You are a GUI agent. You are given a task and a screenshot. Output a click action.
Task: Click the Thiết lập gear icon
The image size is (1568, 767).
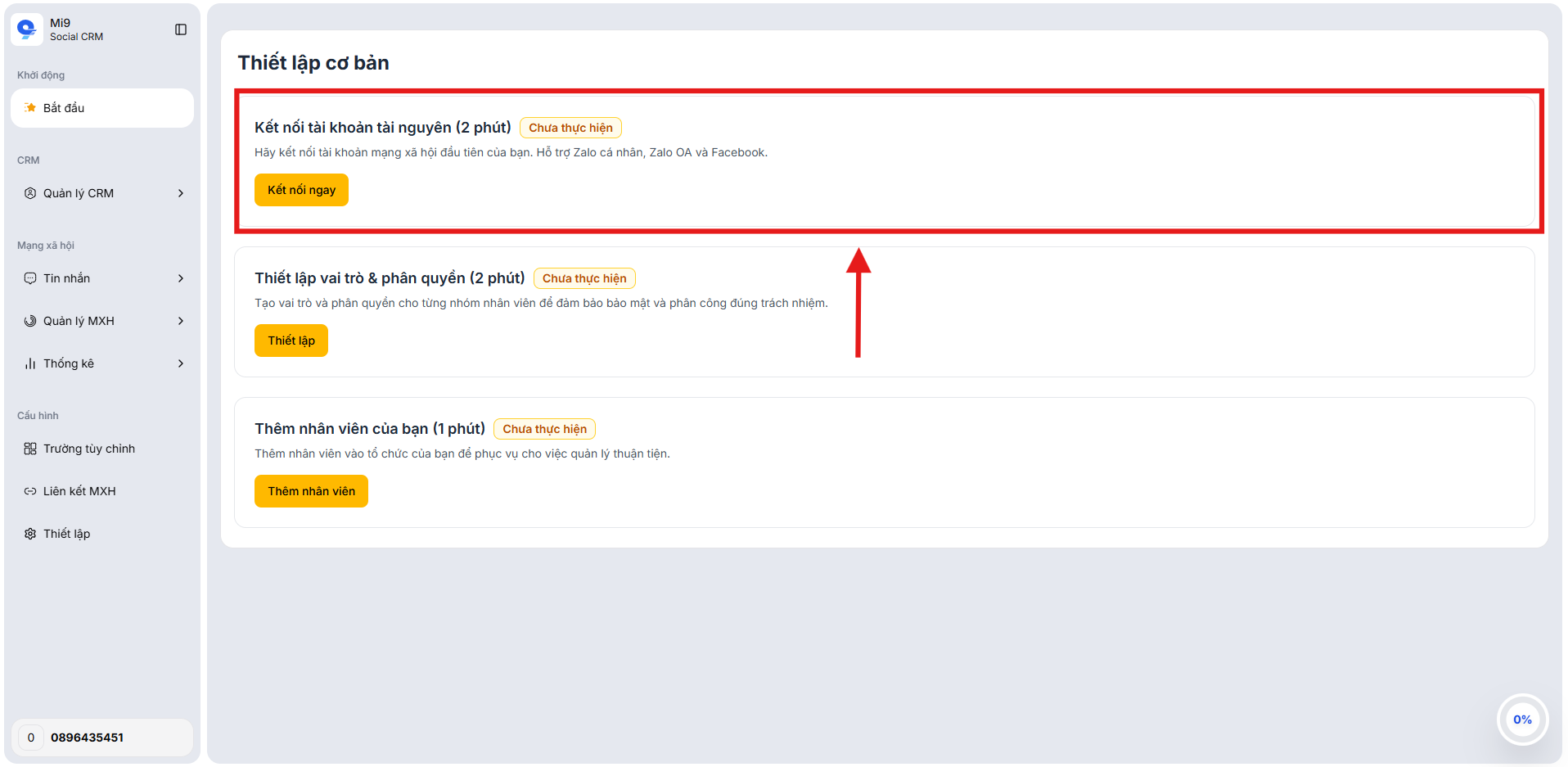click(x=30, y=534)
